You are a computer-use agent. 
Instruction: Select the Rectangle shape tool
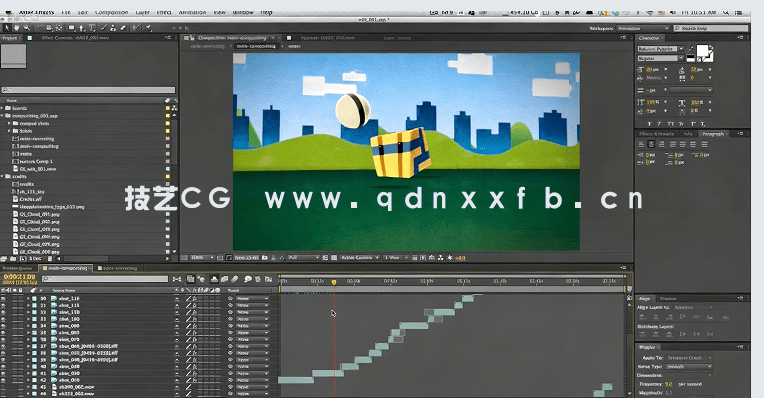click(x=72, y=28)
